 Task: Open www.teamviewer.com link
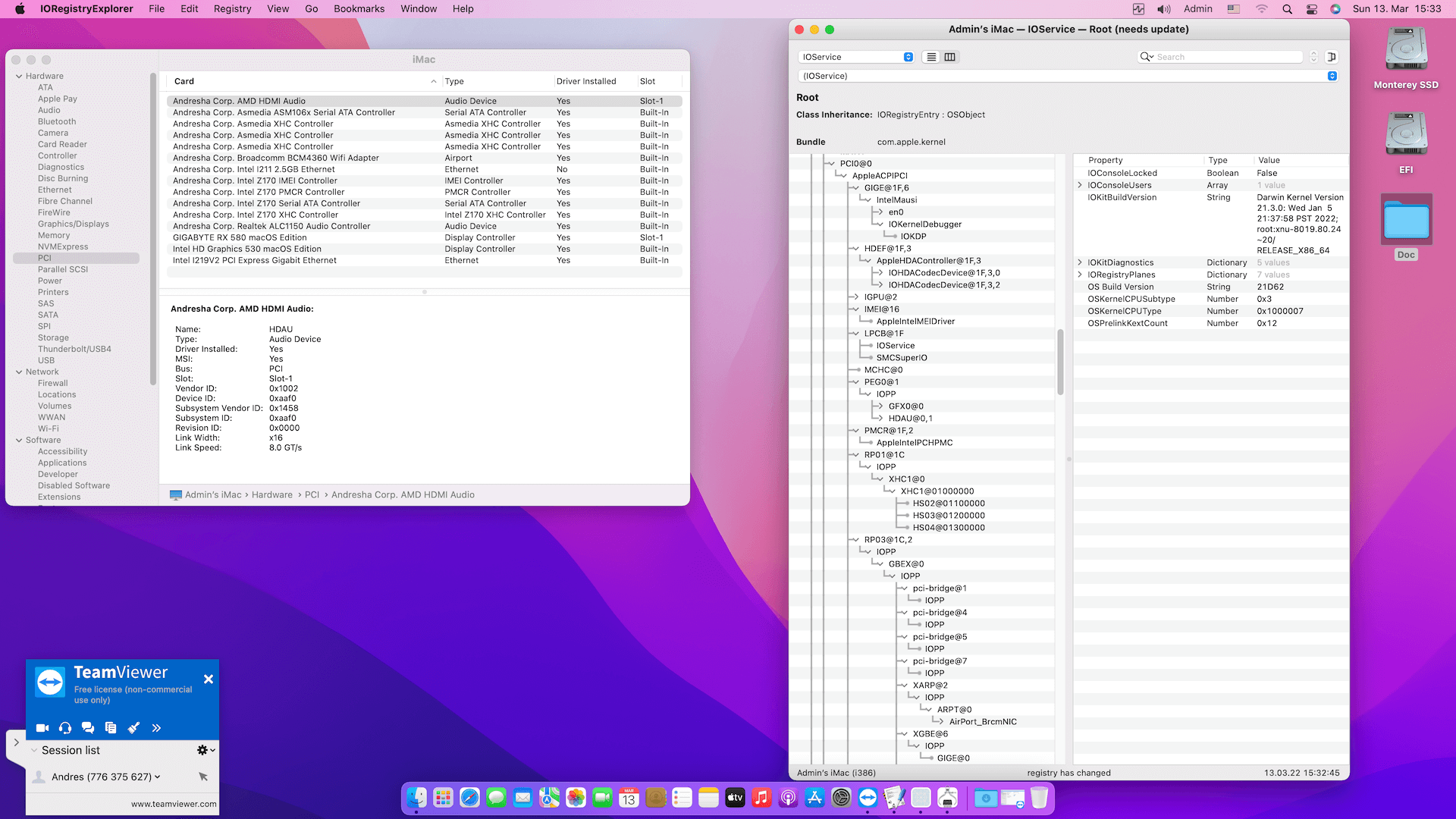coord(174,804)
